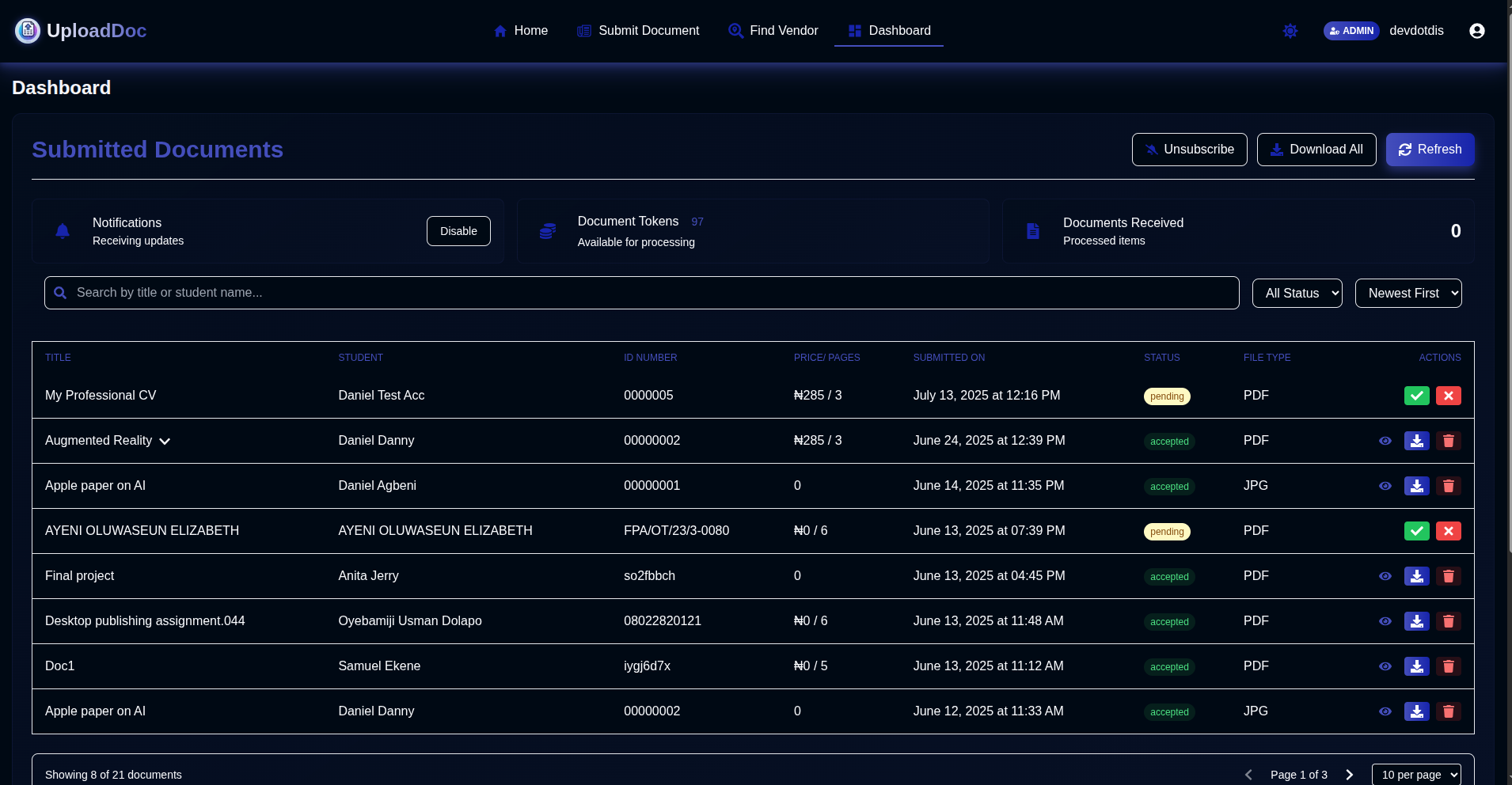Go to next page arrow
Viewport: 1512px width, 785px height.
click(1350, 775)
